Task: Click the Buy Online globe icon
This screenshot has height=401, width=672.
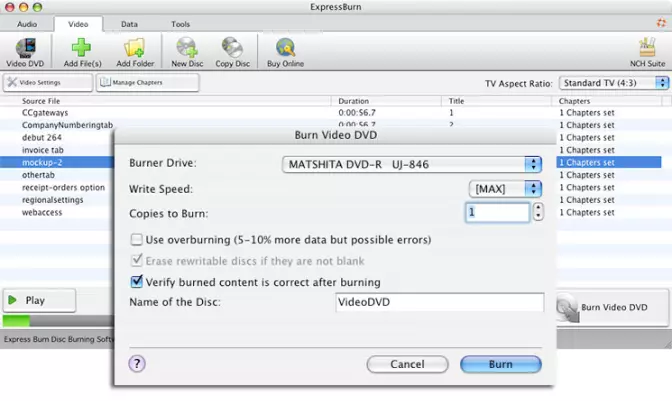Action: 285,53
